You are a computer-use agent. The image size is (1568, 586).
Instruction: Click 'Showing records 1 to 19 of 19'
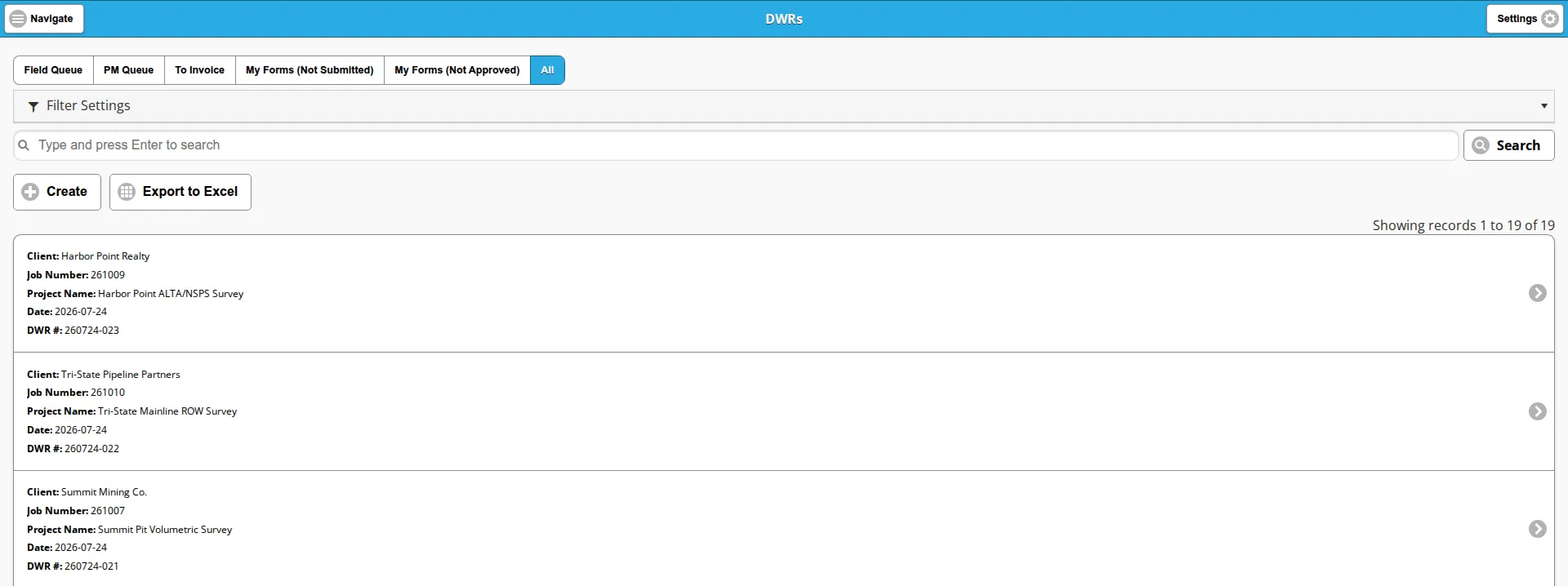coord(1463,225)
